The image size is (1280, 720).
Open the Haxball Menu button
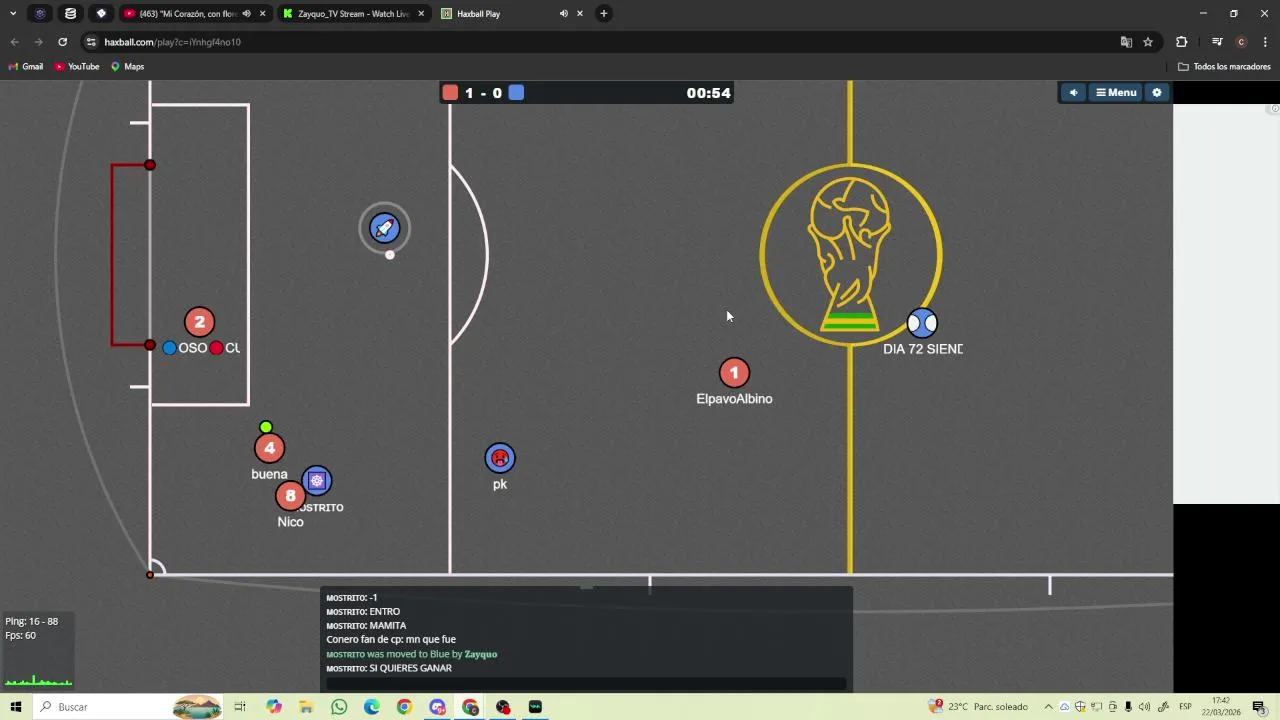pos(1116,92)
